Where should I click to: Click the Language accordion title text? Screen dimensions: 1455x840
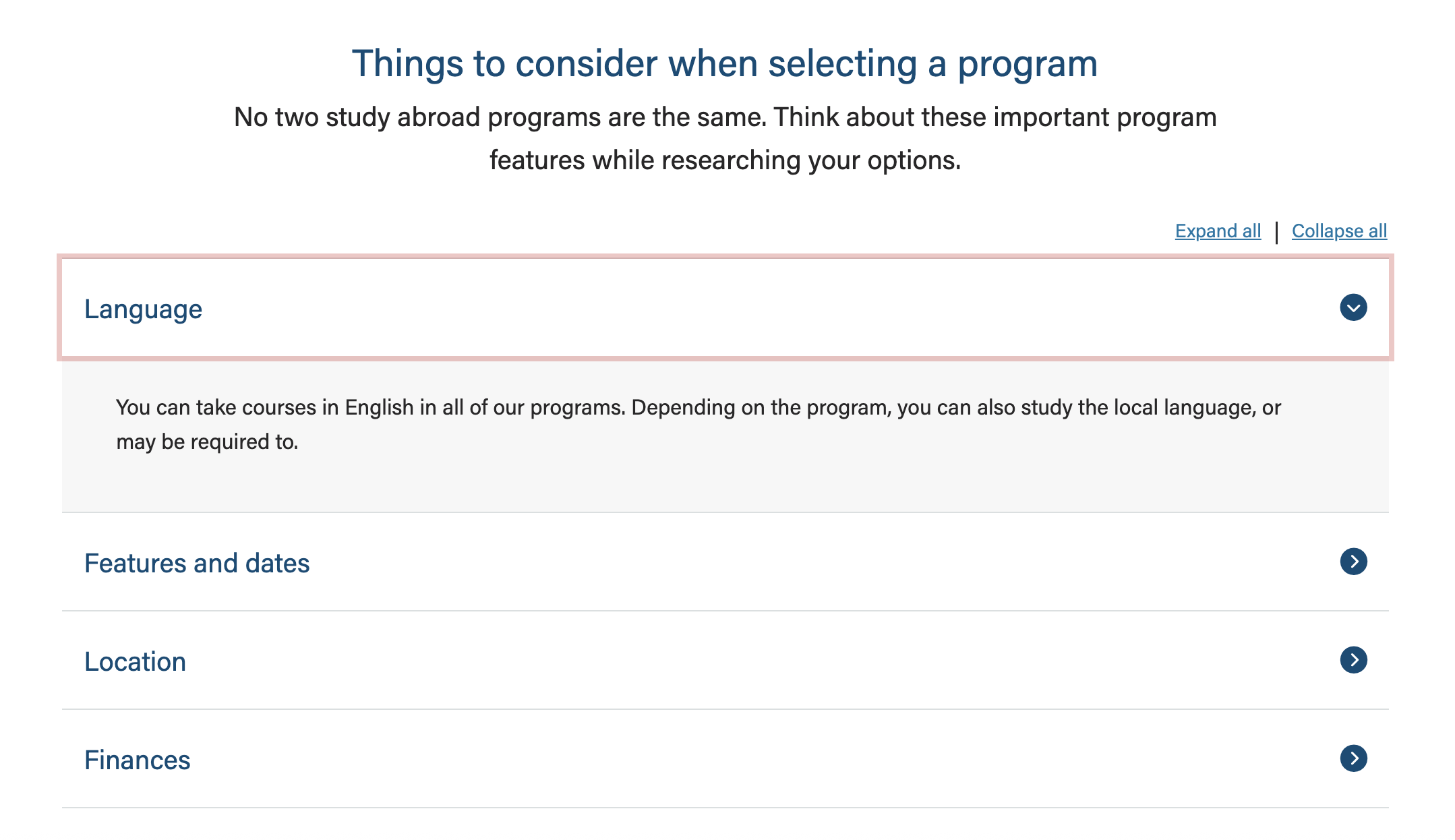click(x=143, y=309)
